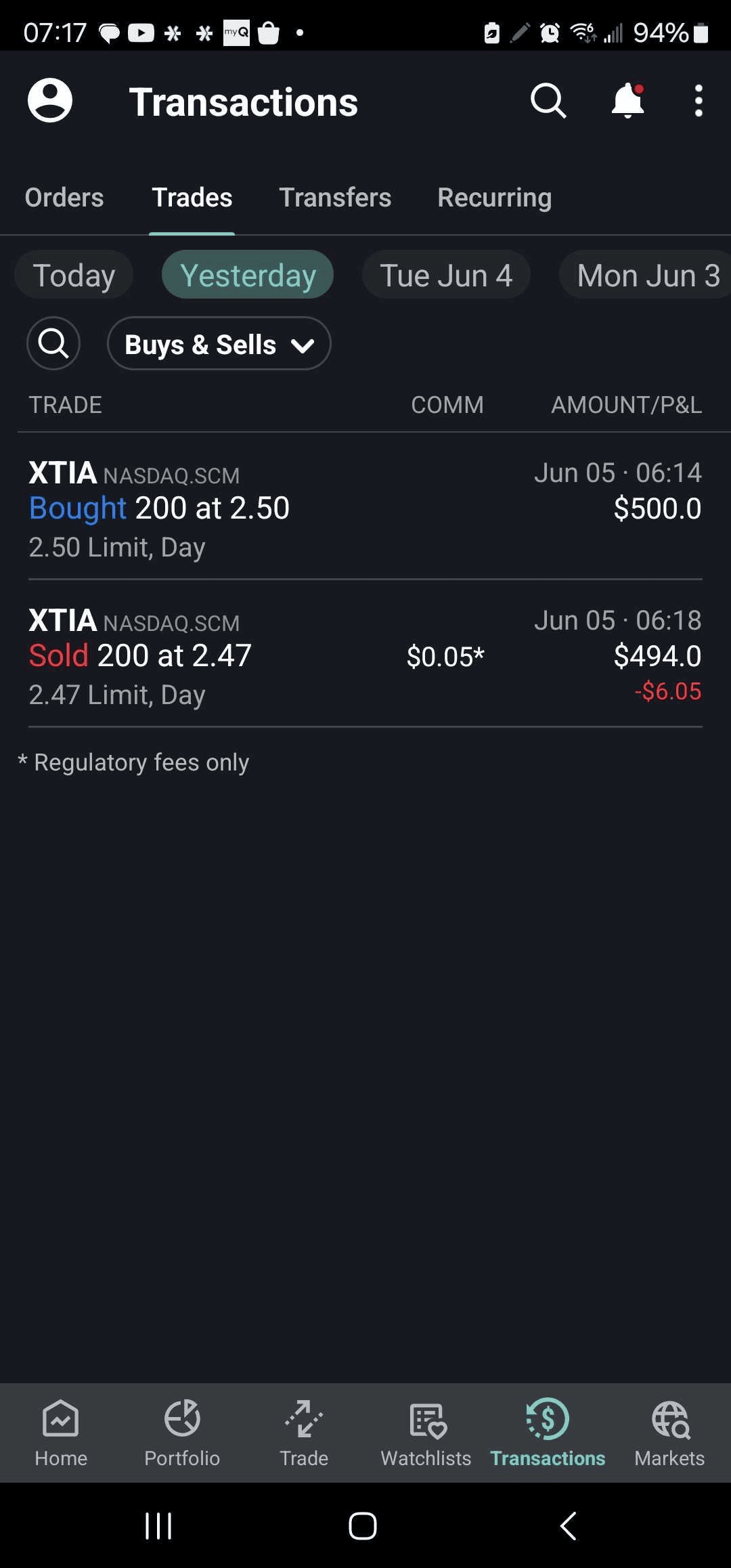Viewport: 731px width, 1568px height.
Task: Expand the Buys & Sells dropdown
Action: tap(219, 344)
